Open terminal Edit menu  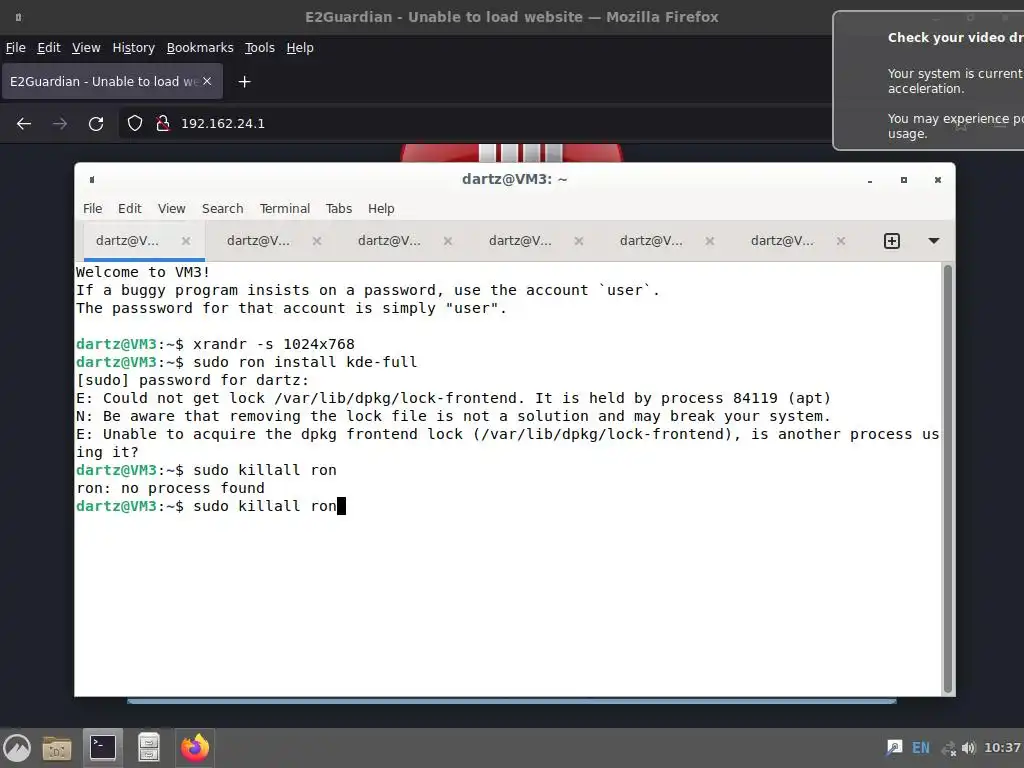point(129,208)
